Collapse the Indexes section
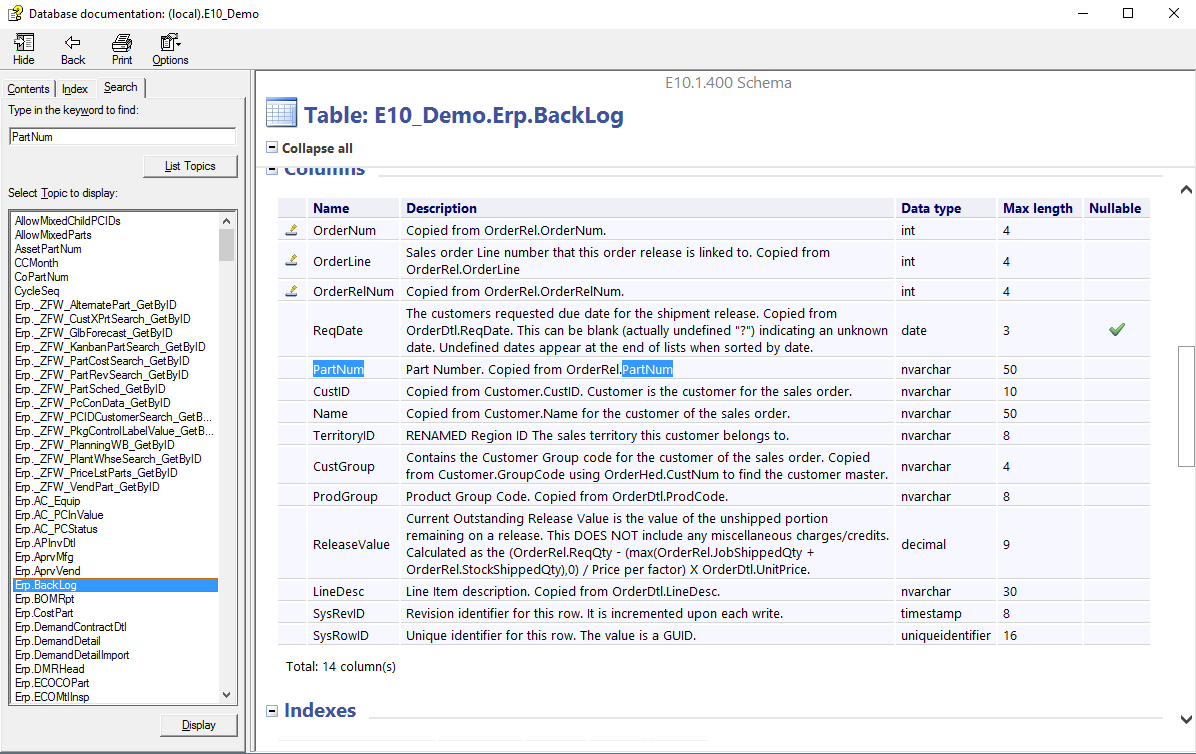 pos(272,711)
